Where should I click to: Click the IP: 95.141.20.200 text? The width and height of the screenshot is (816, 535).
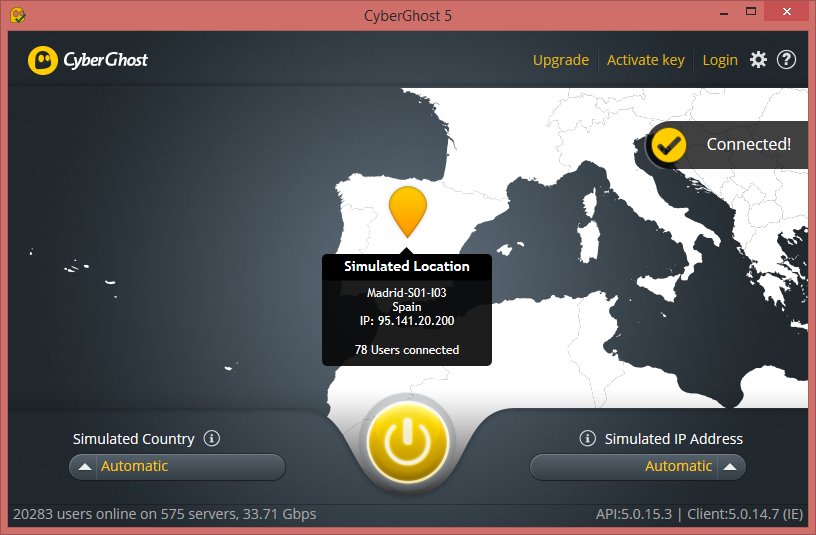407,321
